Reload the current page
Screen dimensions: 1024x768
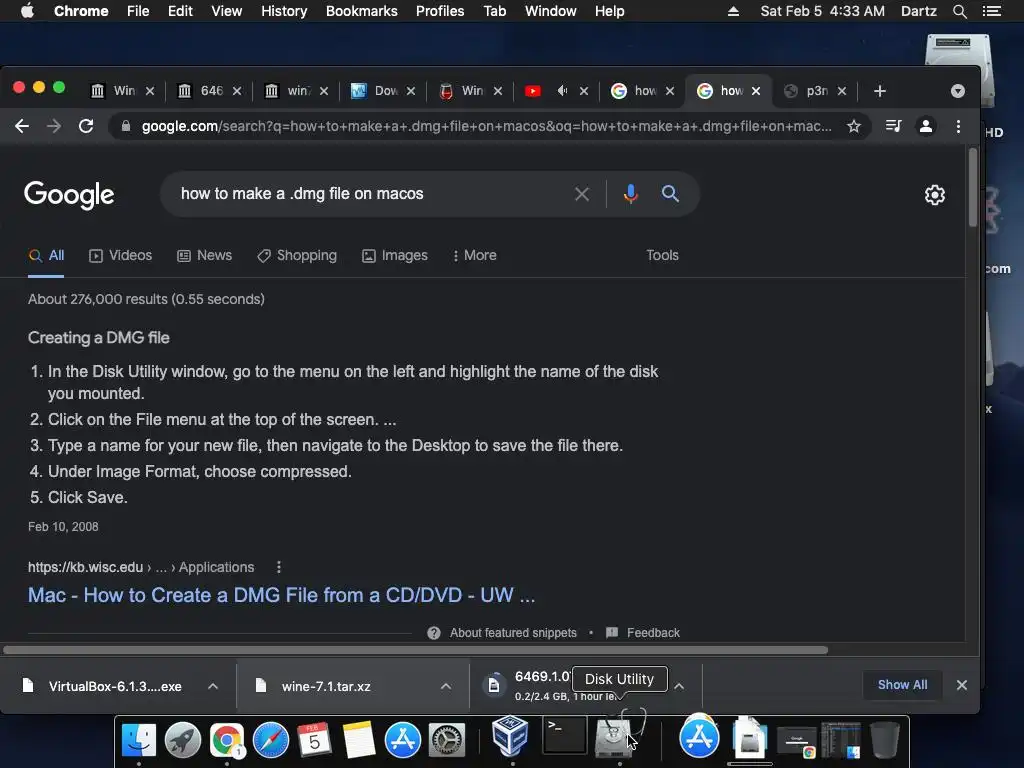86,126
